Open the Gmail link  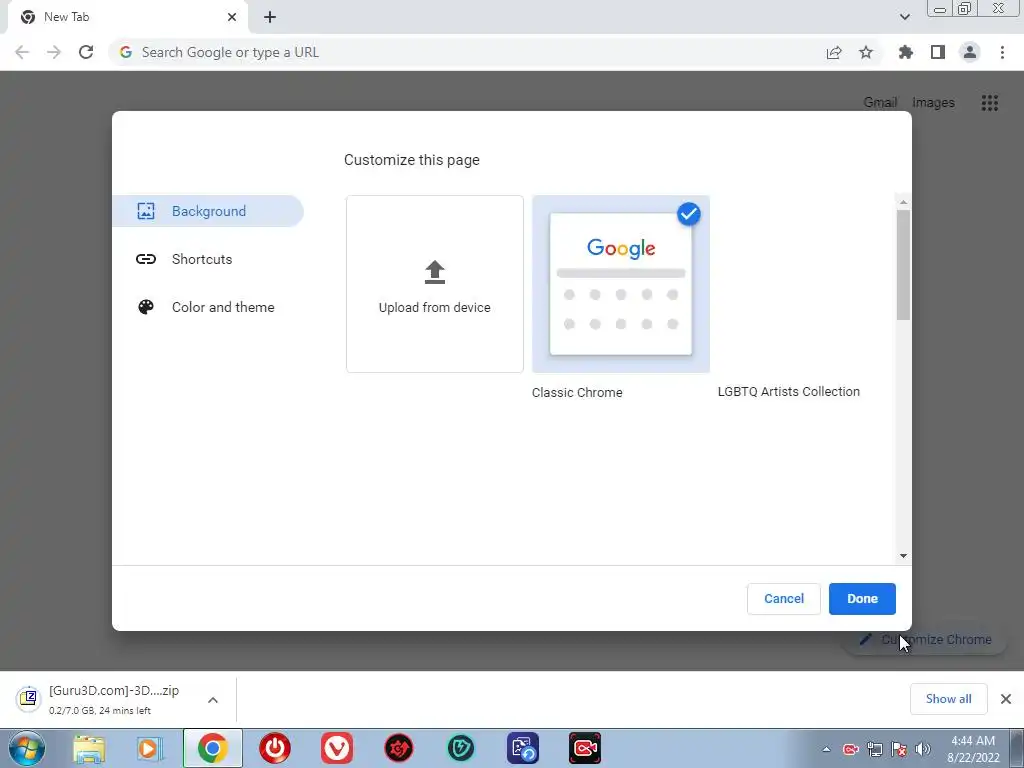(x=880, y=103)
